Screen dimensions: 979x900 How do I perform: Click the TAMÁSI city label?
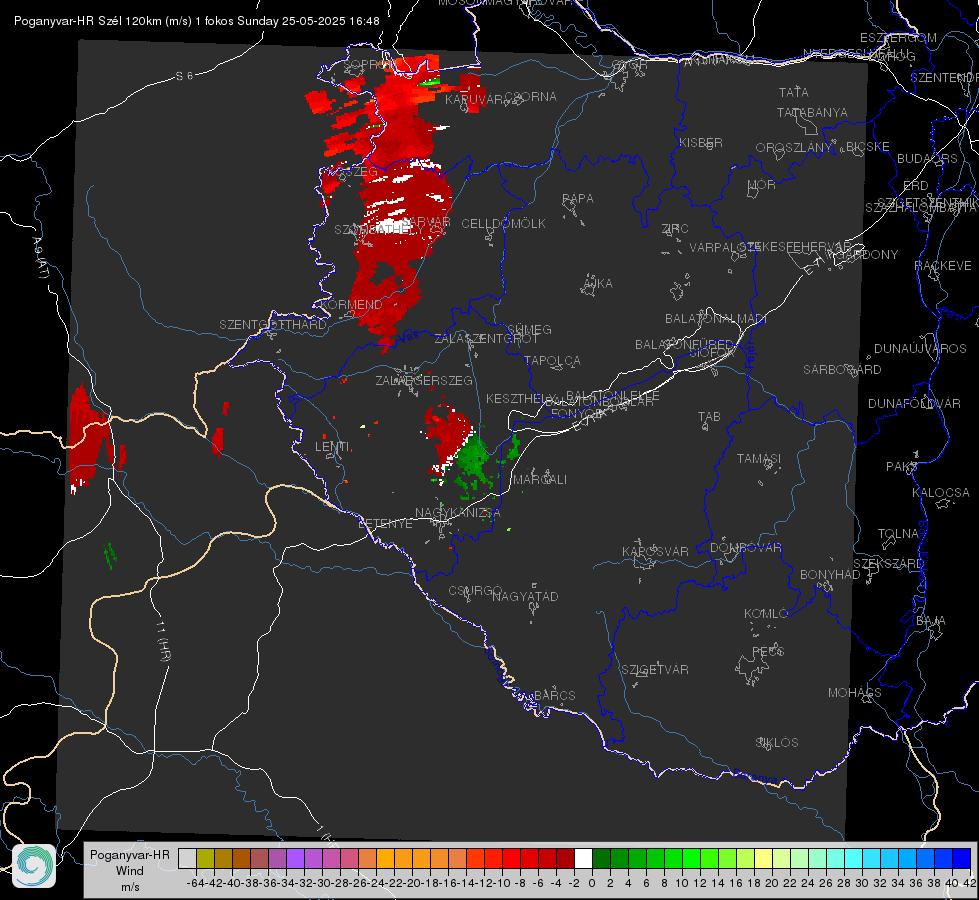pos(759,458)
